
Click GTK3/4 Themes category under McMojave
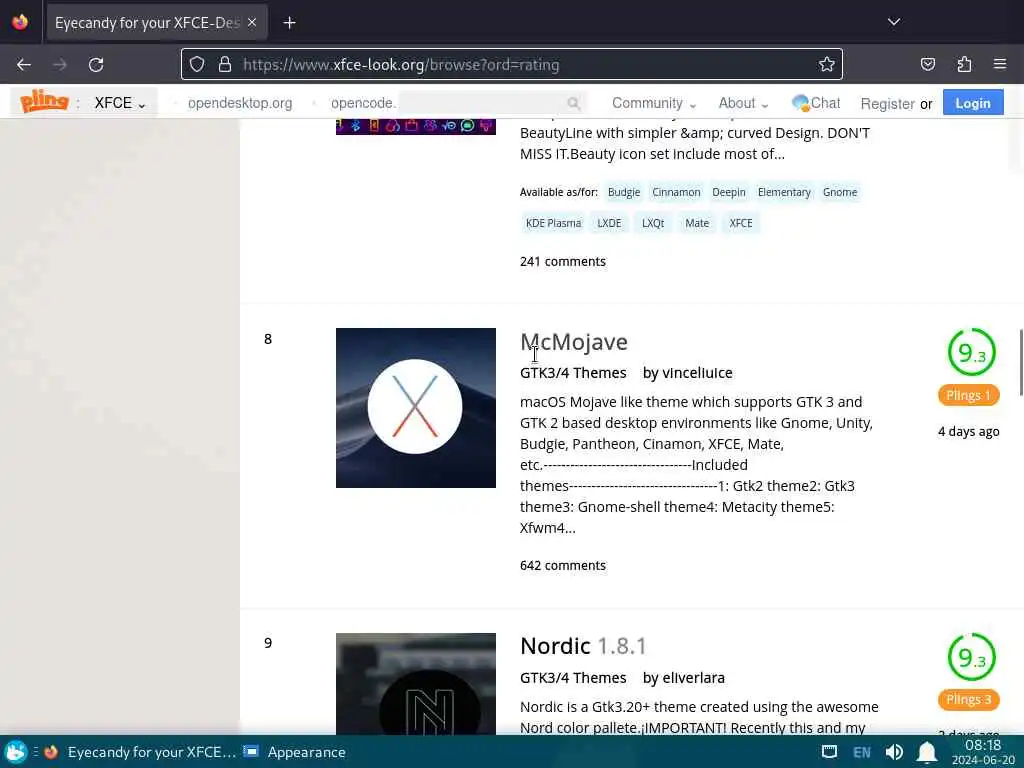point(573,372)
